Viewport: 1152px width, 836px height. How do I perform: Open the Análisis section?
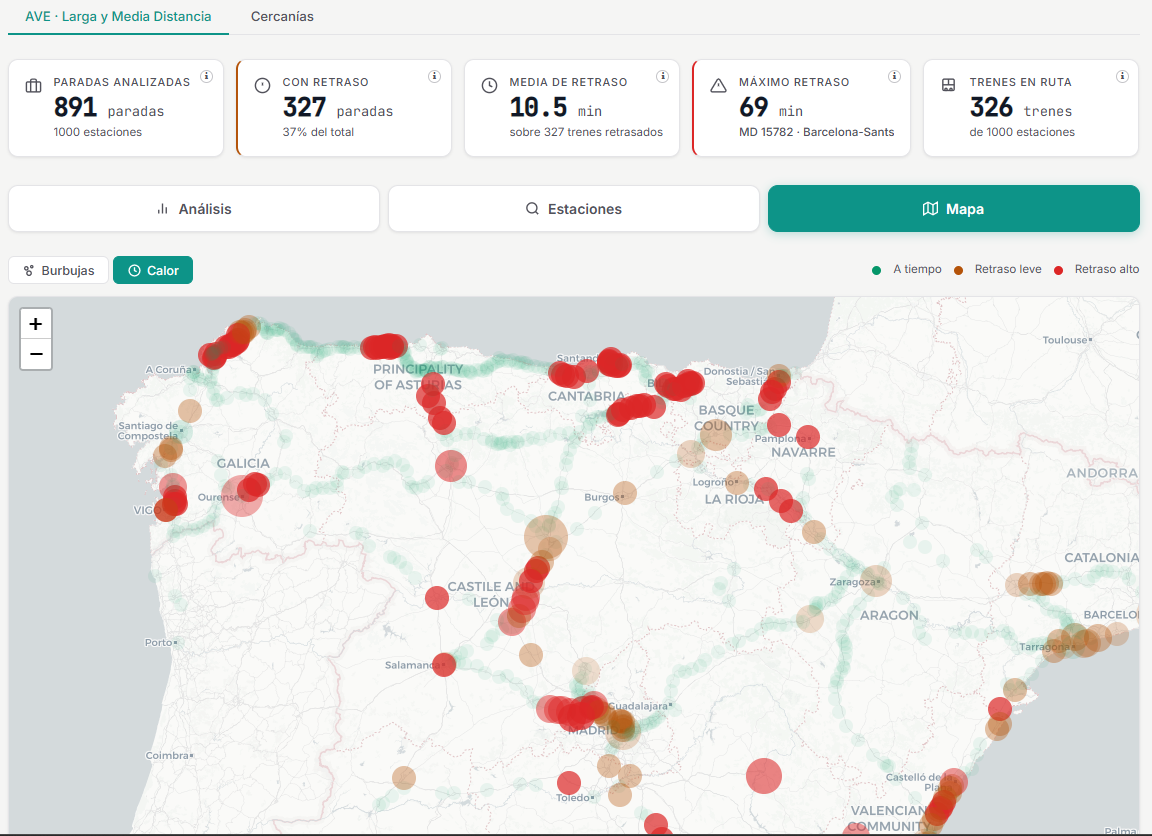coord(194,209)
